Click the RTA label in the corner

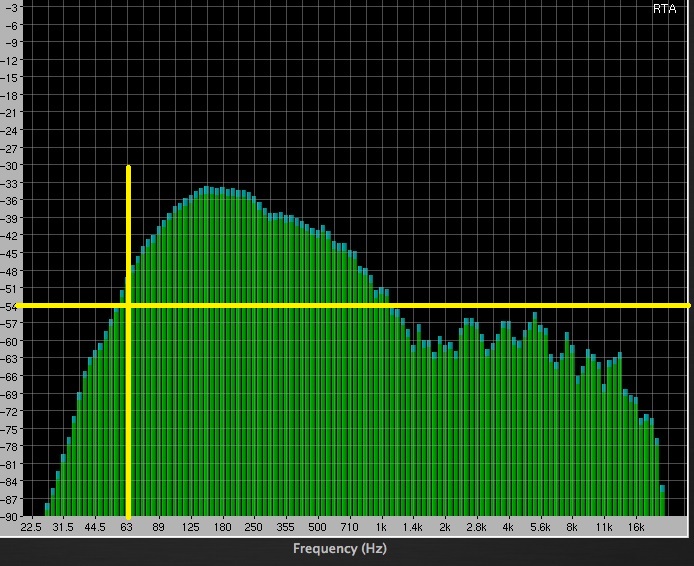[x=664, y=8]
